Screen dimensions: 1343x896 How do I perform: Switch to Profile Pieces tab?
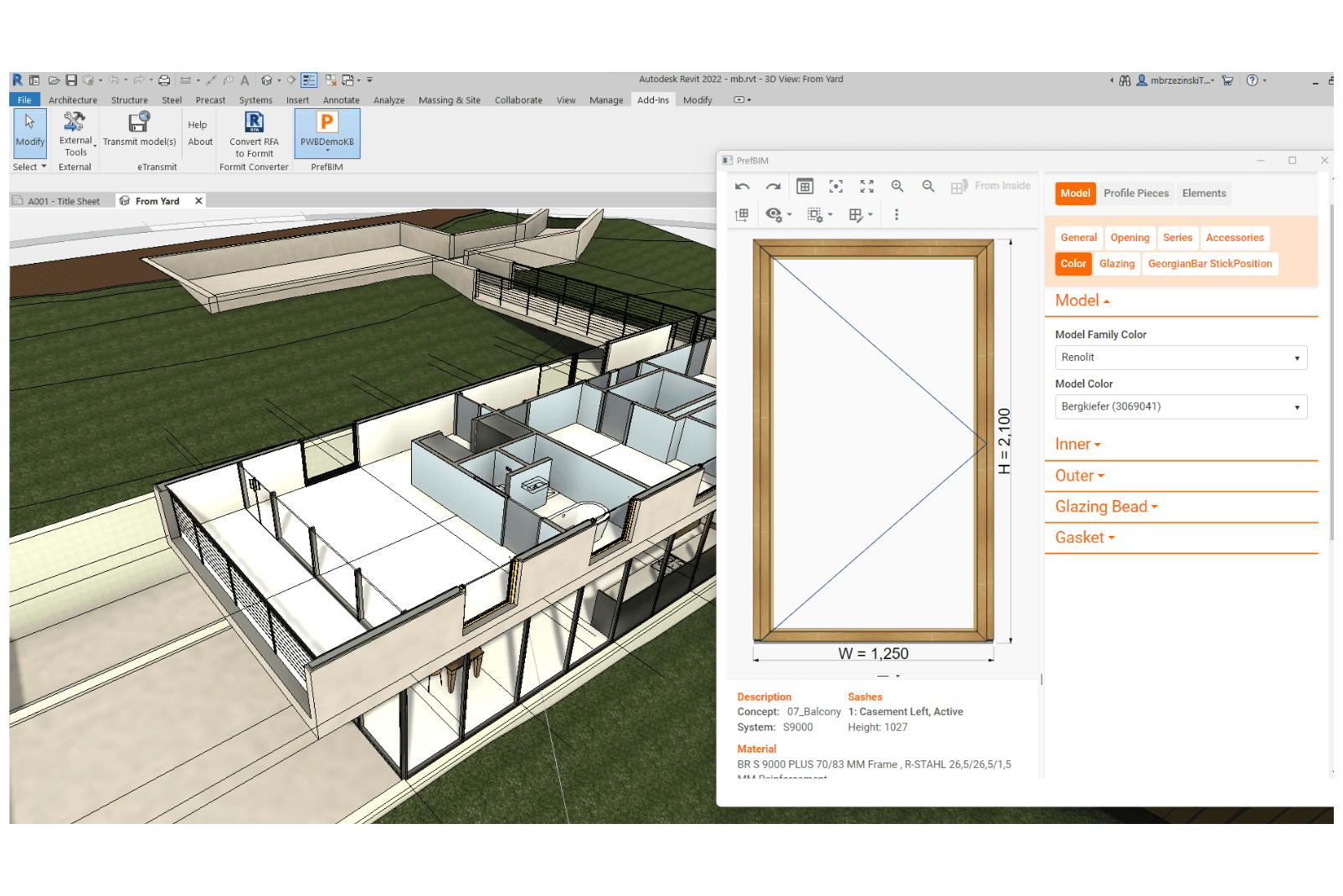(x=1135, y=193)
